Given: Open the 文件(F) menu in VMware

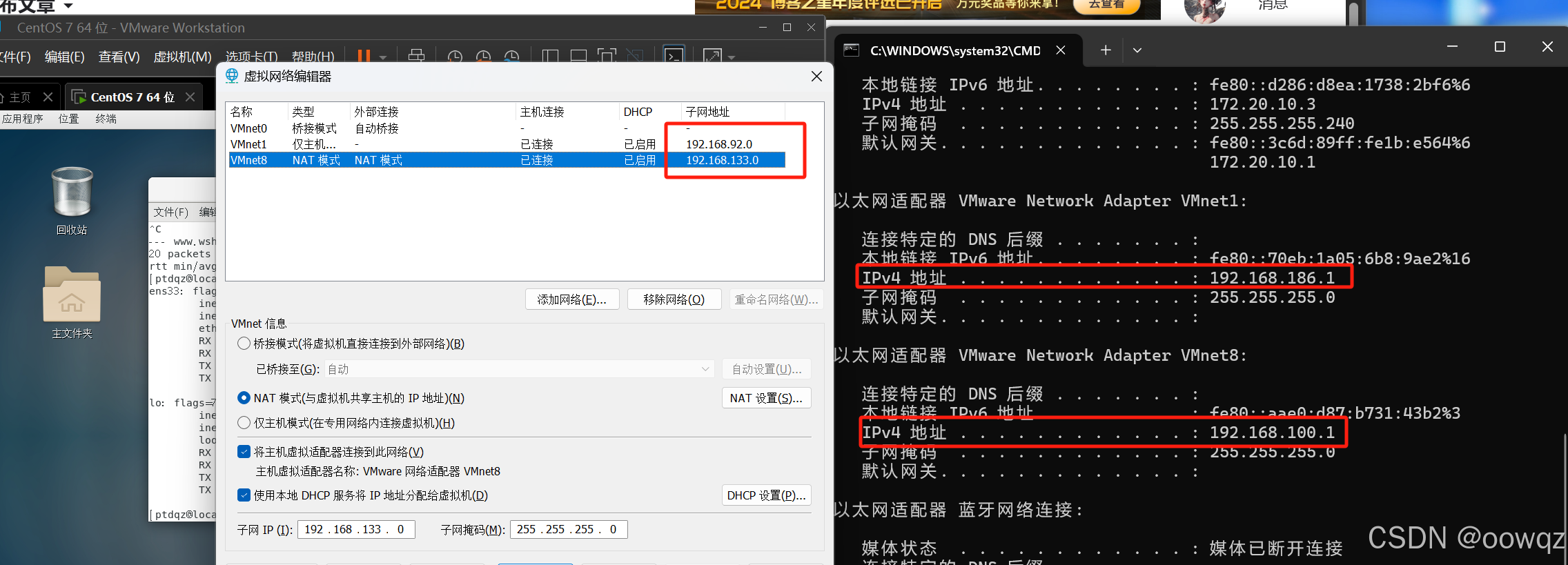Looking at the screenshot, I should pyautogui.click(x=15, y=57).
